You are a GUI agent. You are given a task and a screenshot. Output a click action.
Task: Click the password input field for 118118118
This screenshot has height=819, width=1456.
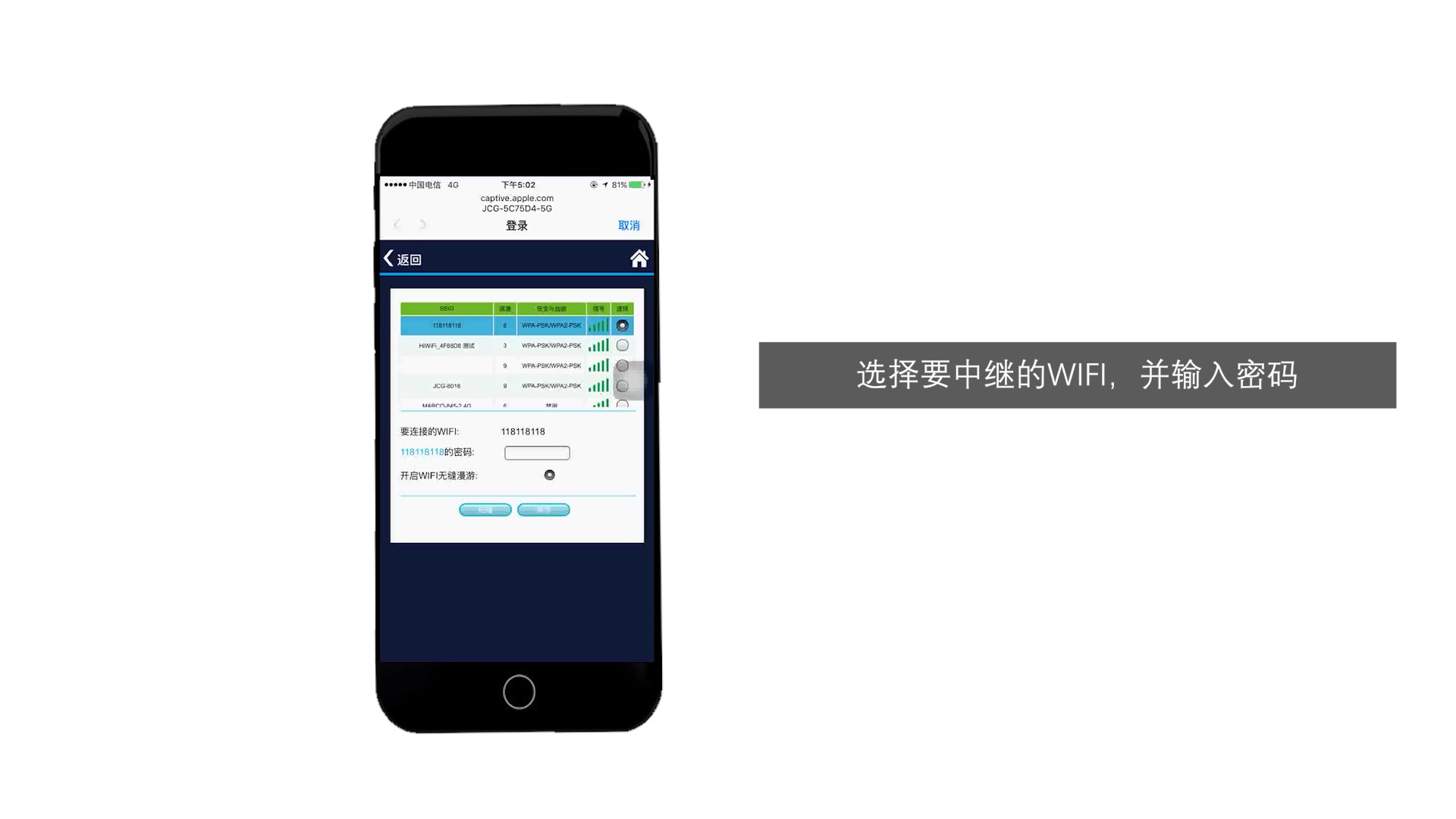pos(538,452)
